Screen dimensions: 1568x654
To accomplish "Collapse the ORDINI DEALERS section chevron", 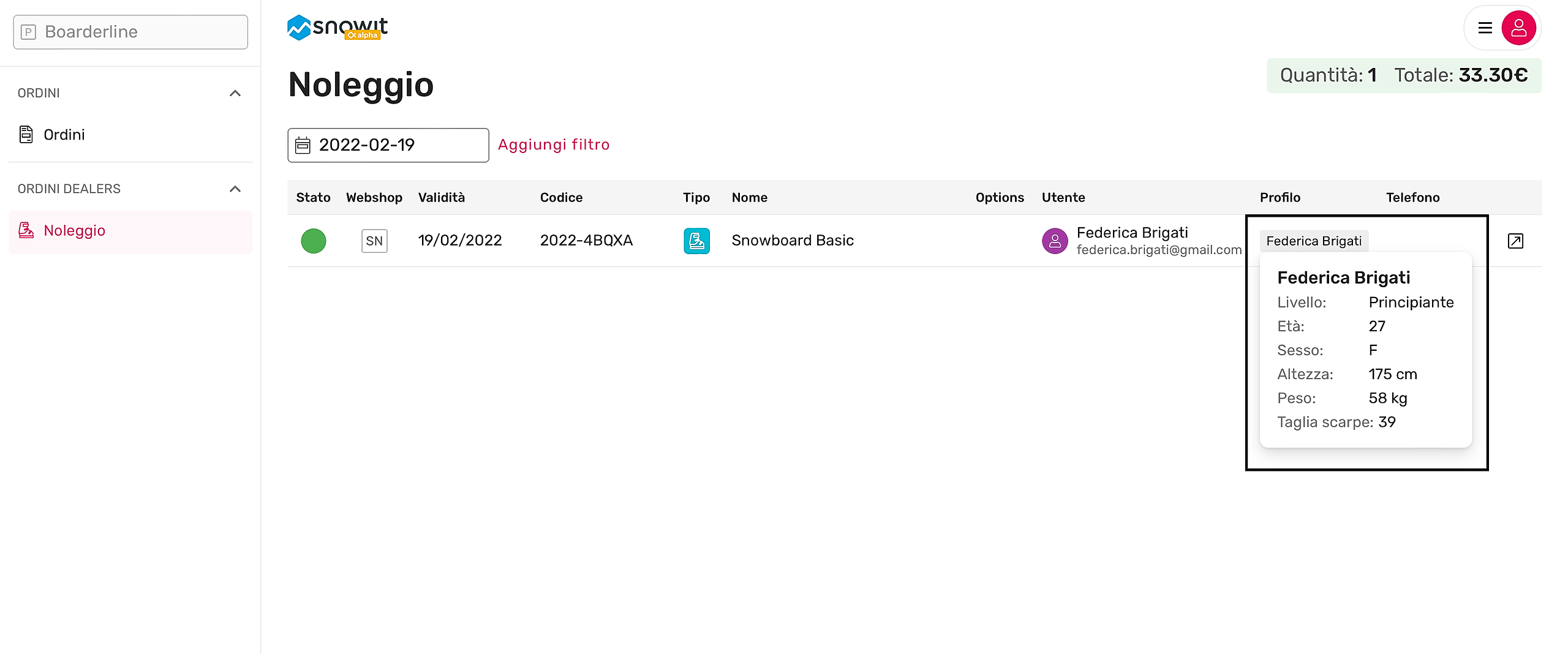I will pos(235,189).
